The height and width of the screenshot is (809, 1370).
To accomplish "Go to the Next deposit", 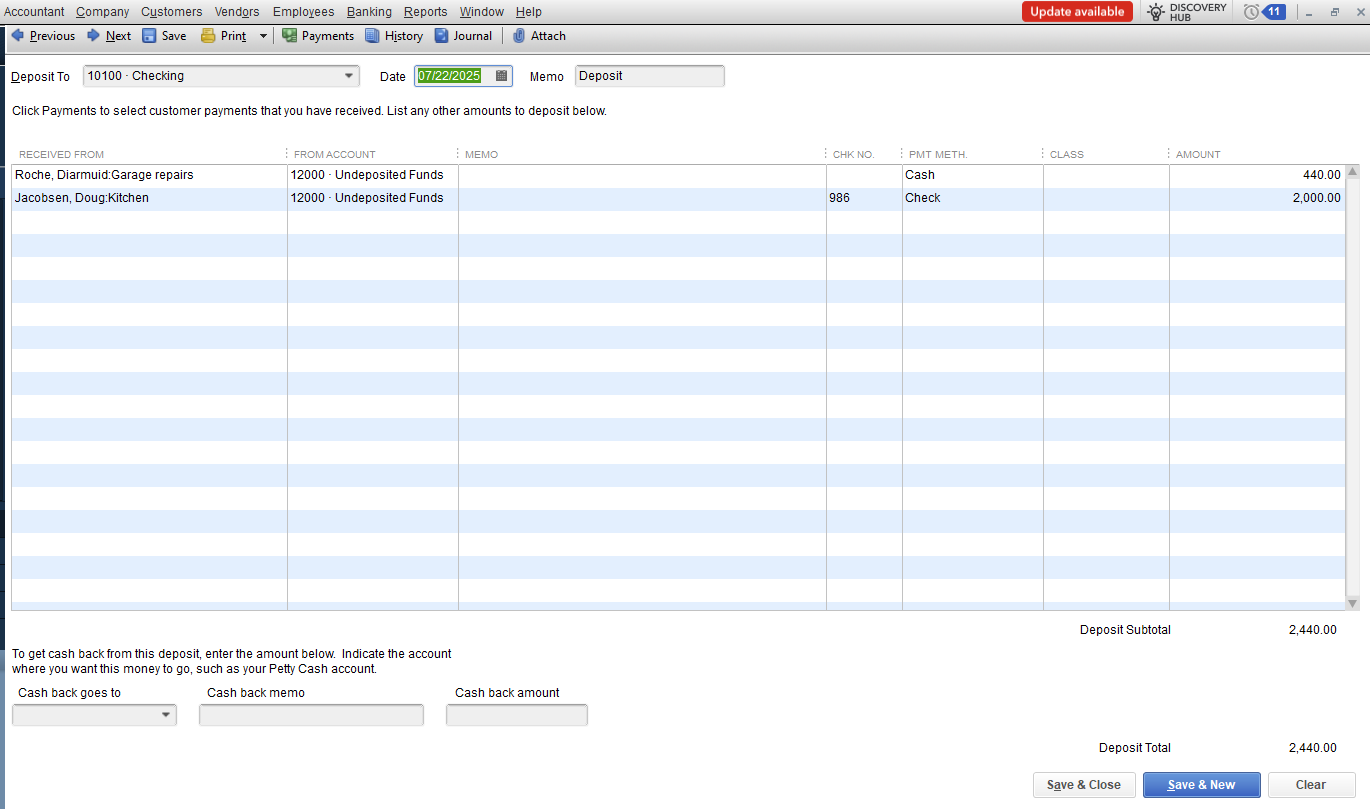I will coord(109,36).
